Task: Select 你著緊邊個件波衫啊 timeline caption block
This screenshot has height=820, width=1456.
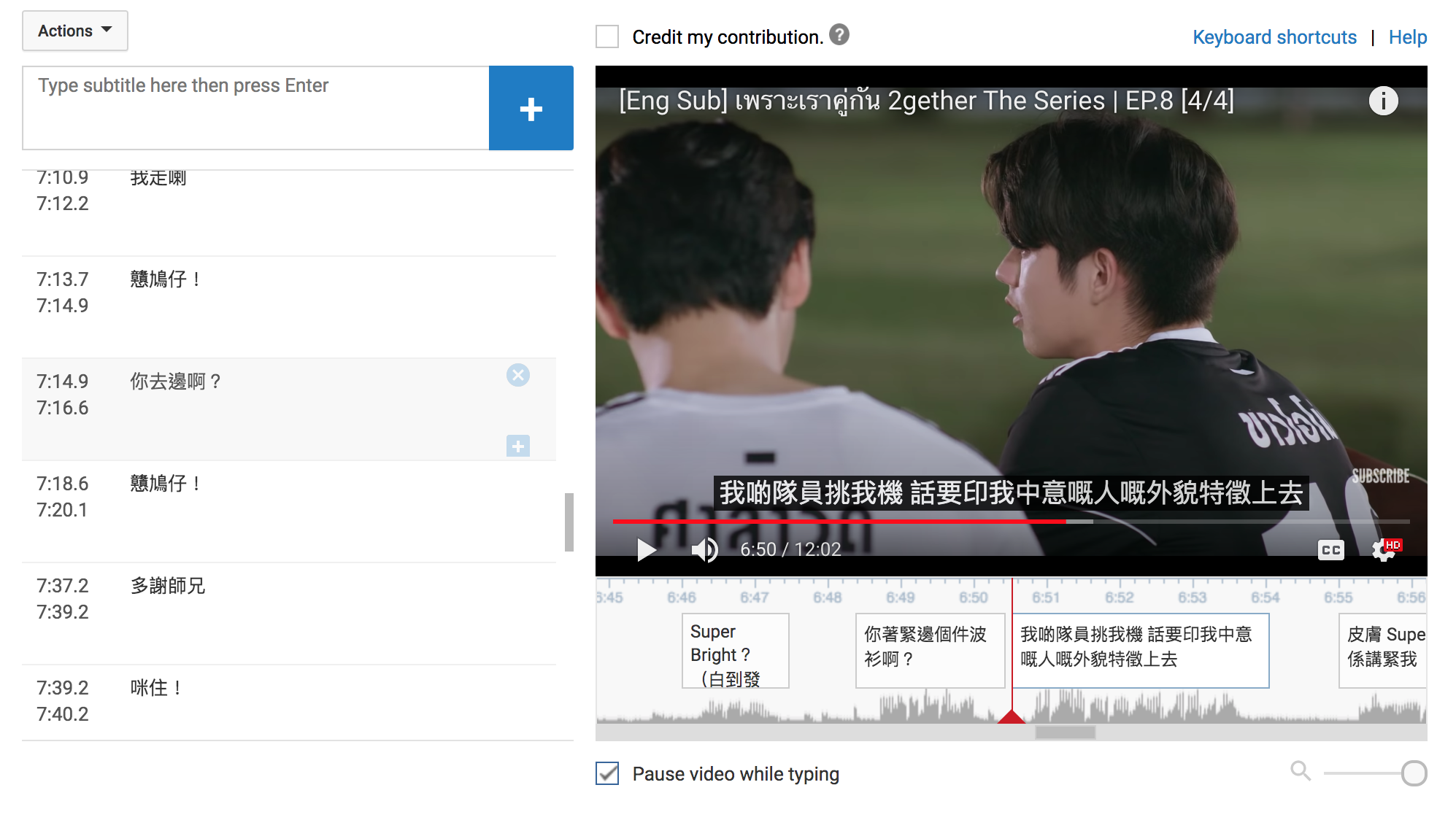Action: pyautogui.click(x=930, y=651)
